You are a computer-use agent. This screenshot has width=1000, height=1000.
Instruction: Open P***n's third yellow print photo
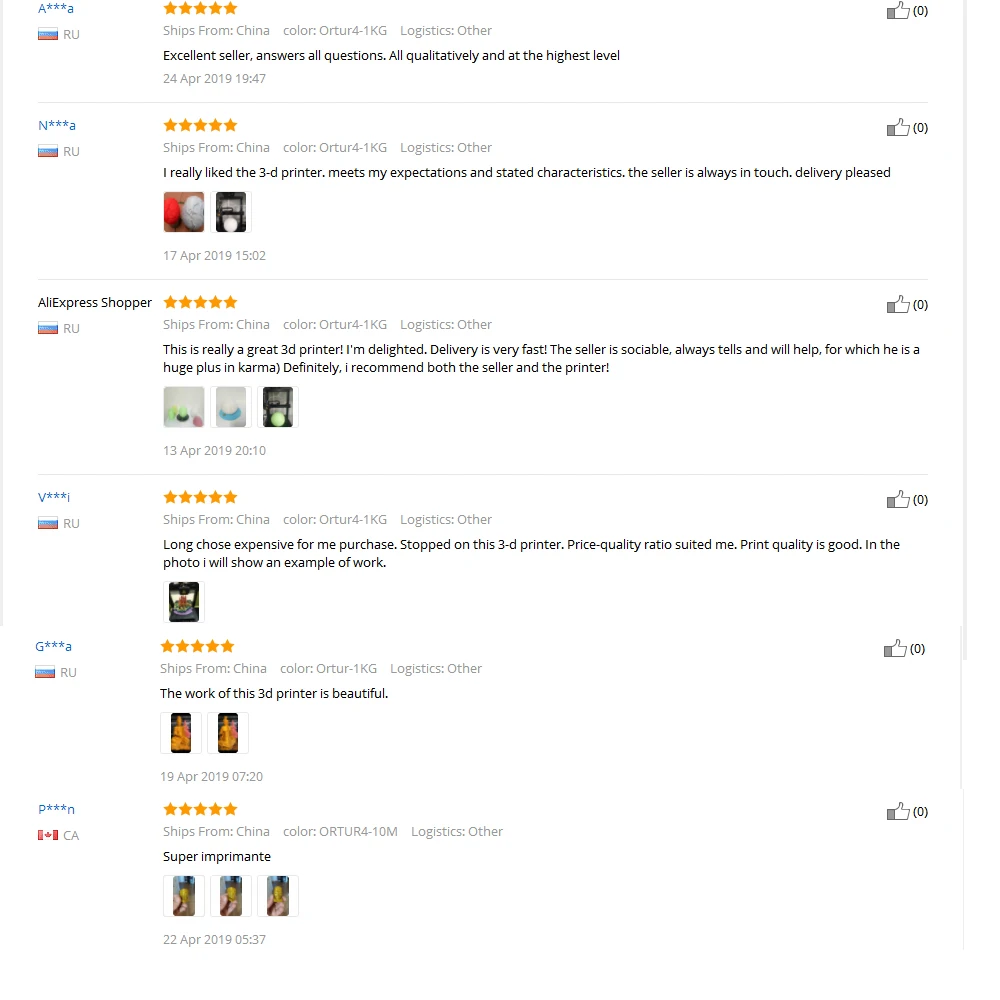pyautogui.click(x=278, y=896)
